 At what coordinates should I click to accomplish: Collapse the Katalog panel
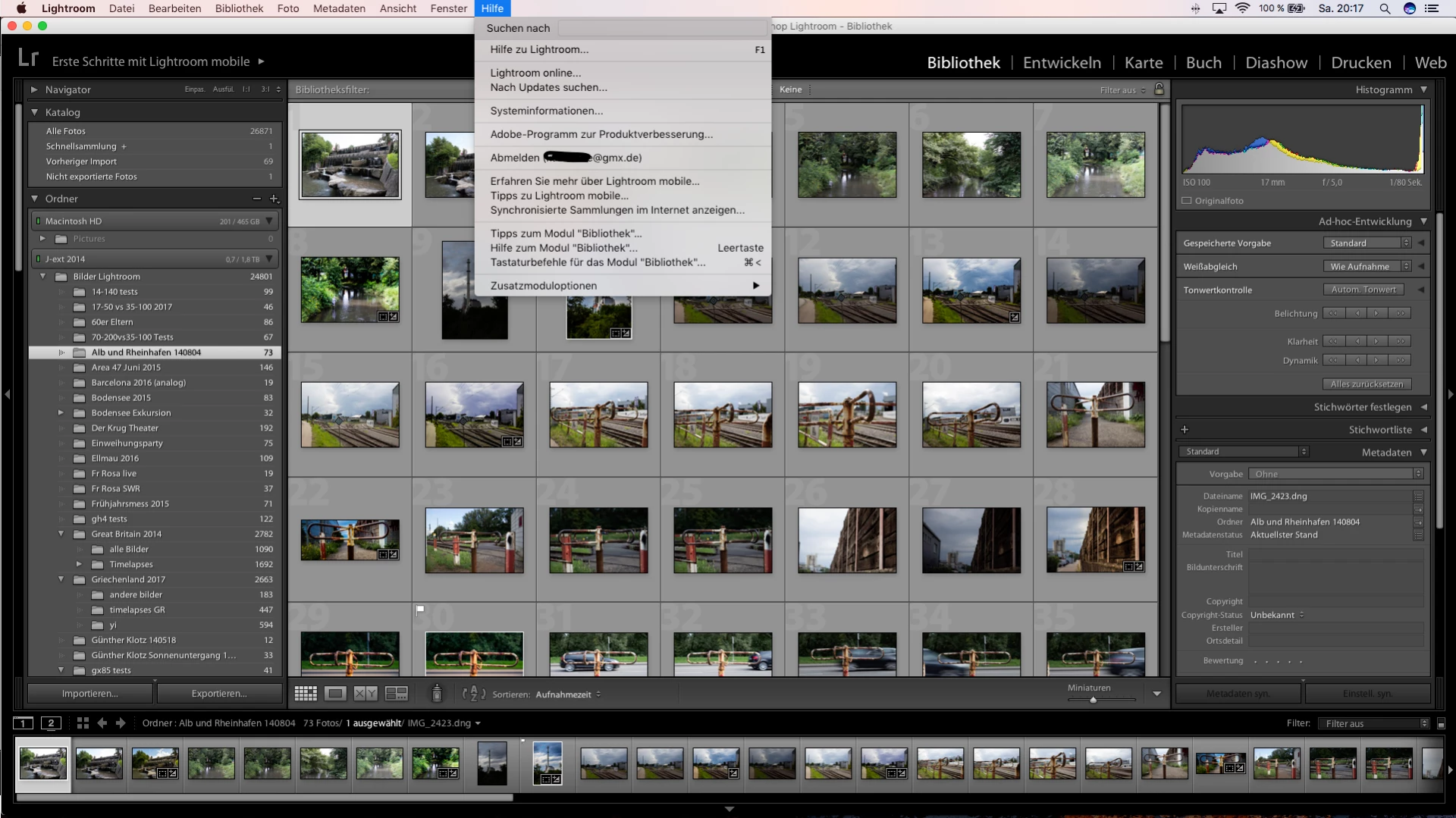tap(34, 112)
